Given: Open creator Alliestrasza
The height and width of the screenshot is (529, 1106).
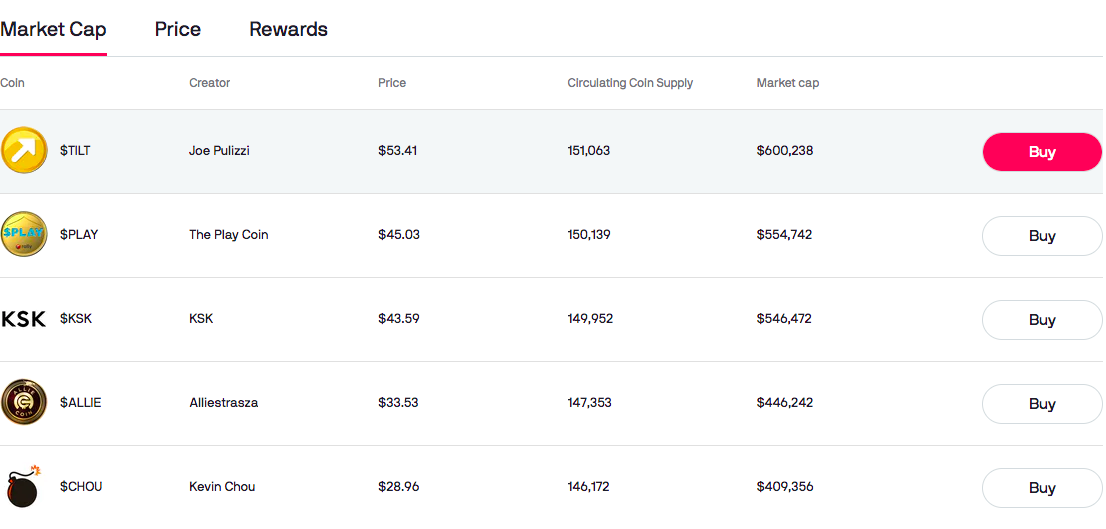Looking at the screenshot, I should tap(224, 403).
